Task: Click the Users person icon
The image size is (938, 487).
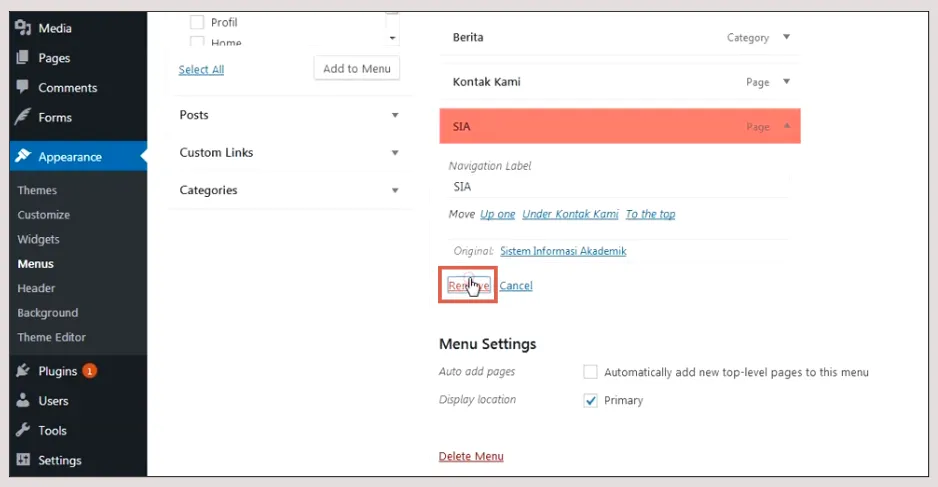Action: click(x=23, y=400)
